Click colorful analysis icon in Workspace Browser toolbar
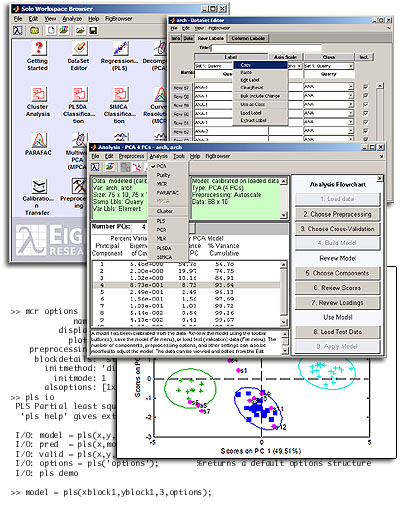 [64, 31]
